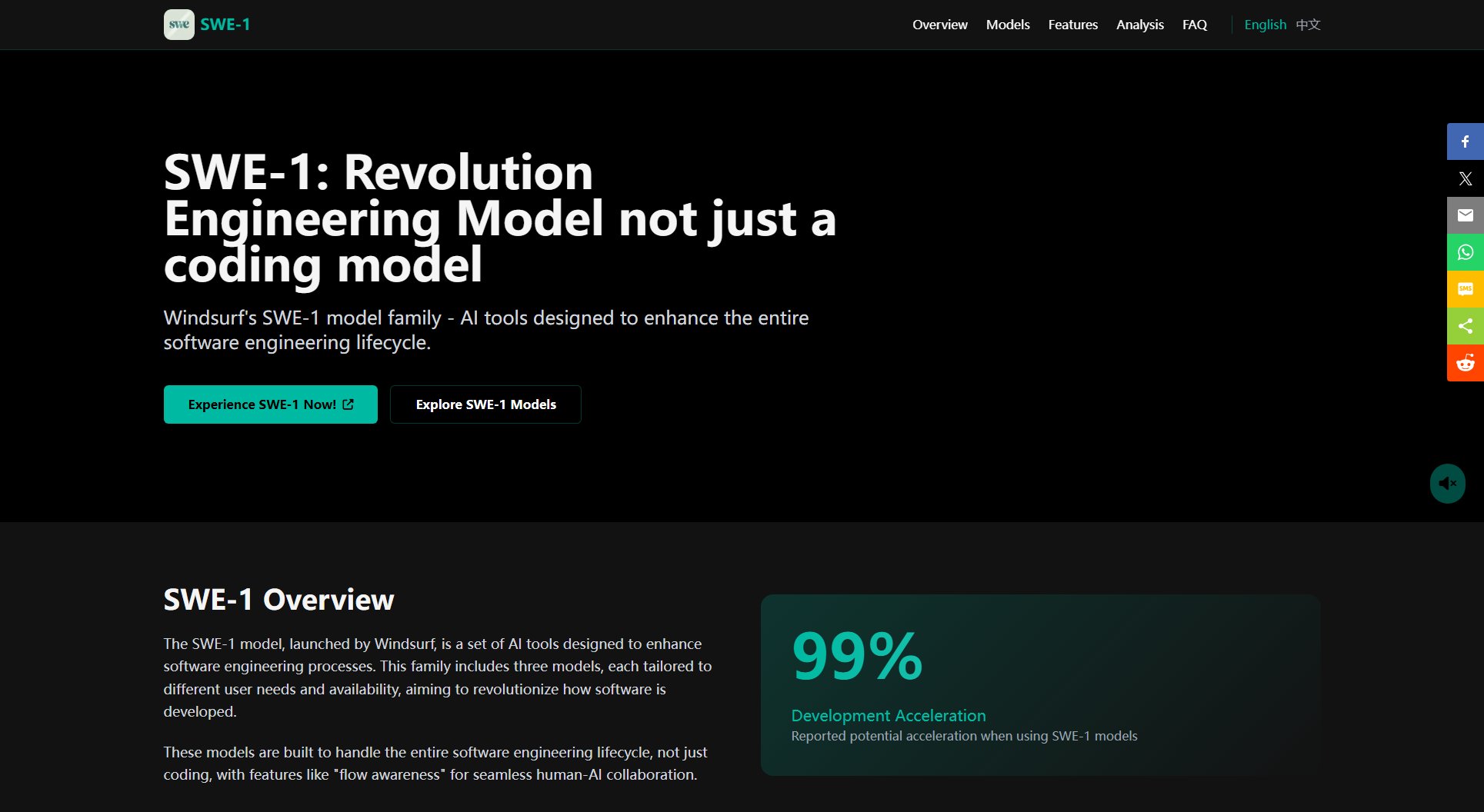Share the page on Reddit

click(x=1465, y=363)
